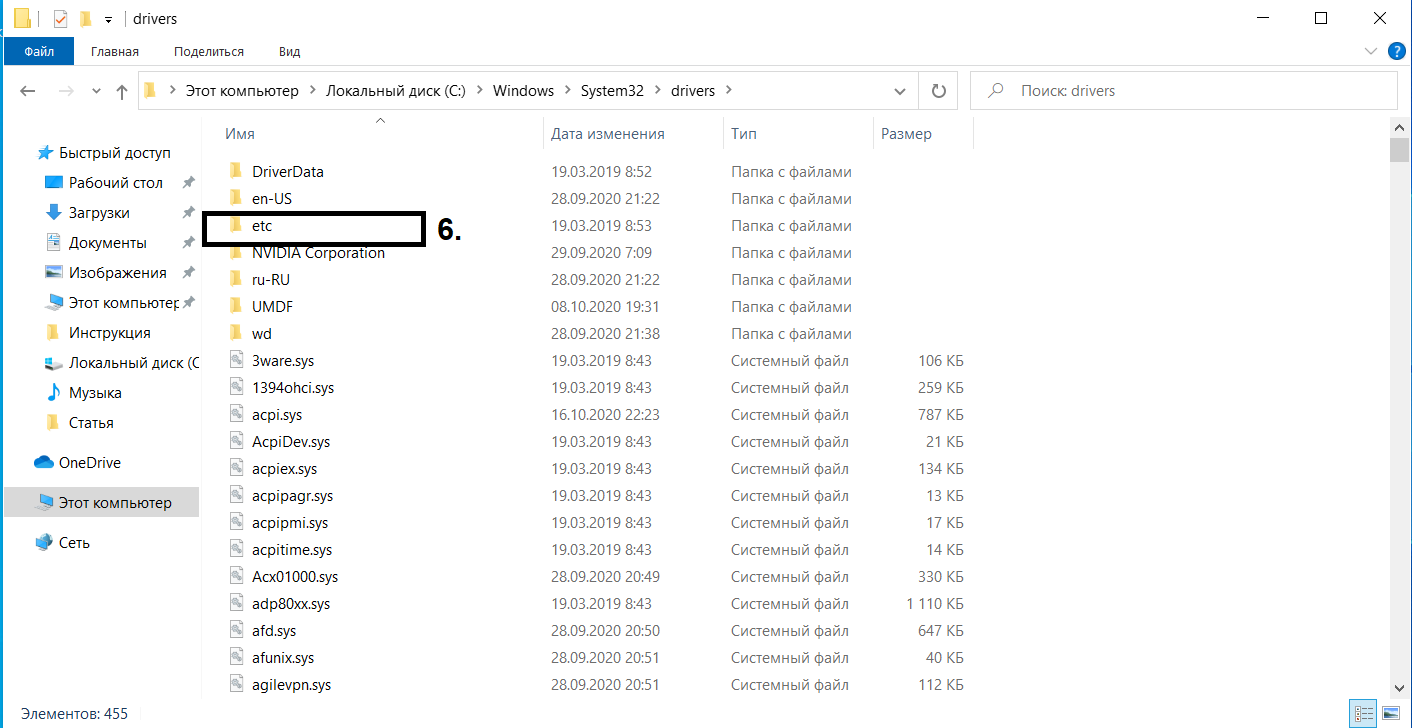The image size is (1412, 728).
Task: Click the AcpiDev.sys file icon
Action: click(236, 442)
